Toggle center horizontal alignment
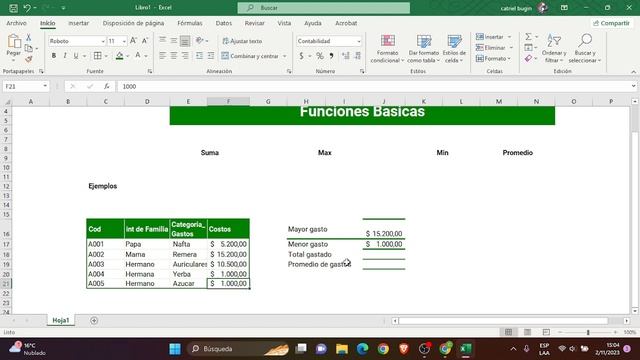Image resolution: width=640 pixels, height=360 pixels. 173,56
